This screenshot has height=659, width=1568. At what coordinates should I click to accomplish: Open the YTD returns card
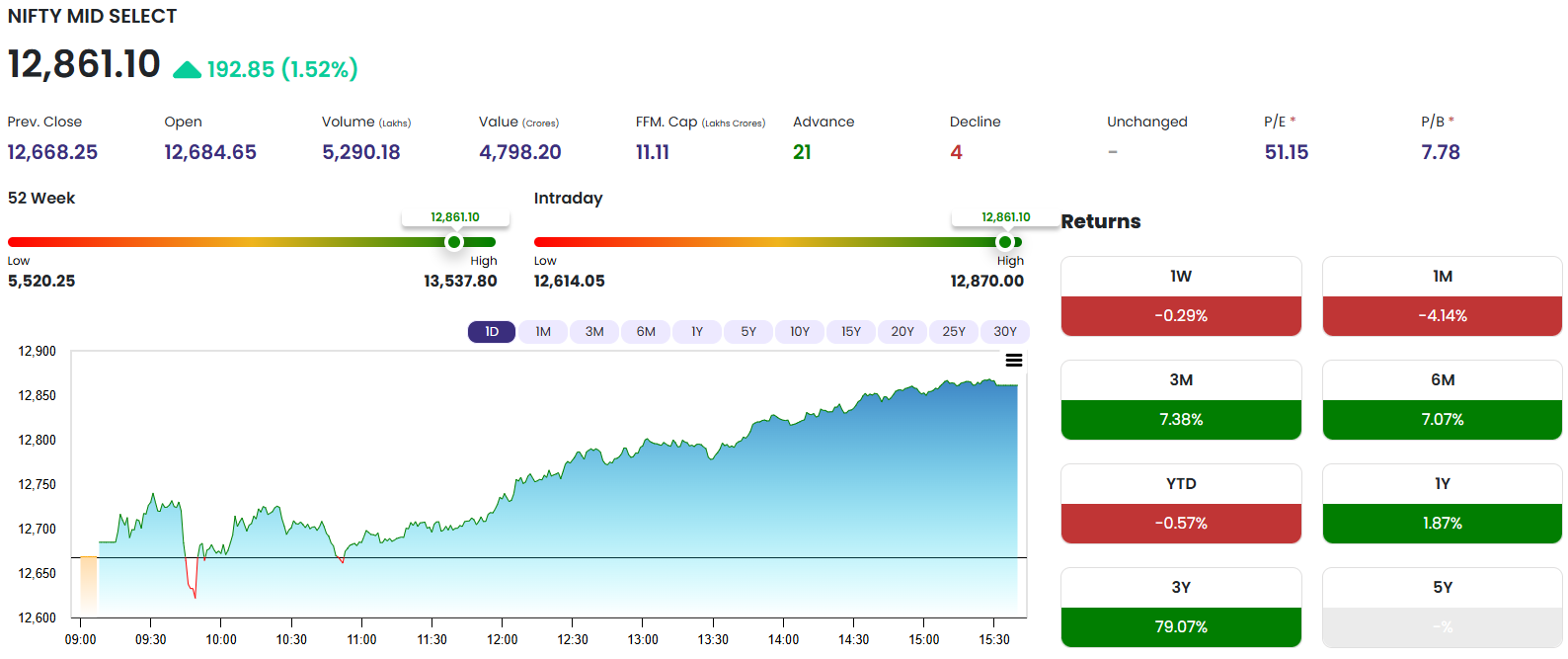1181,504
